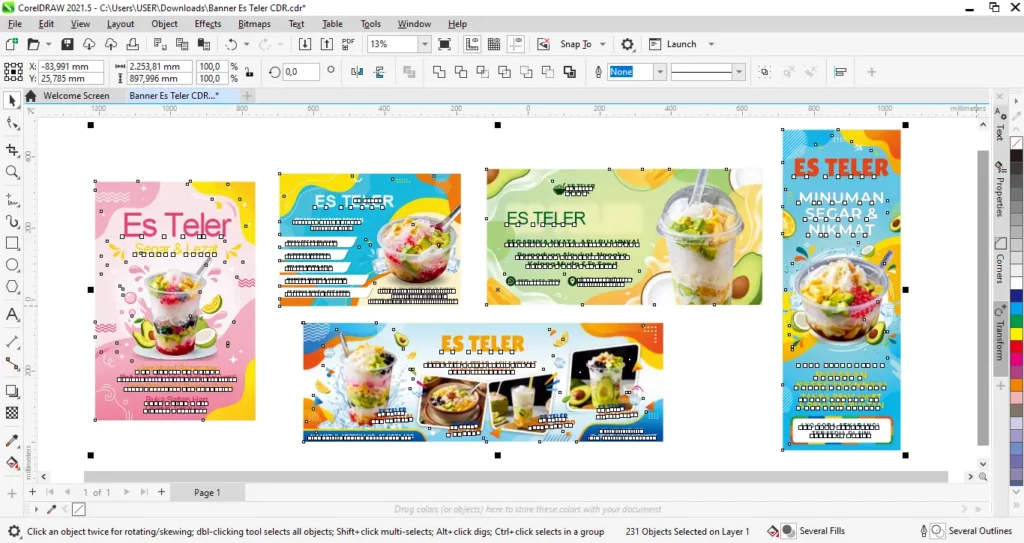Screen dimensions: 1024x543
Task: Select the Page 1 tab
Action: tap(207, 493)
